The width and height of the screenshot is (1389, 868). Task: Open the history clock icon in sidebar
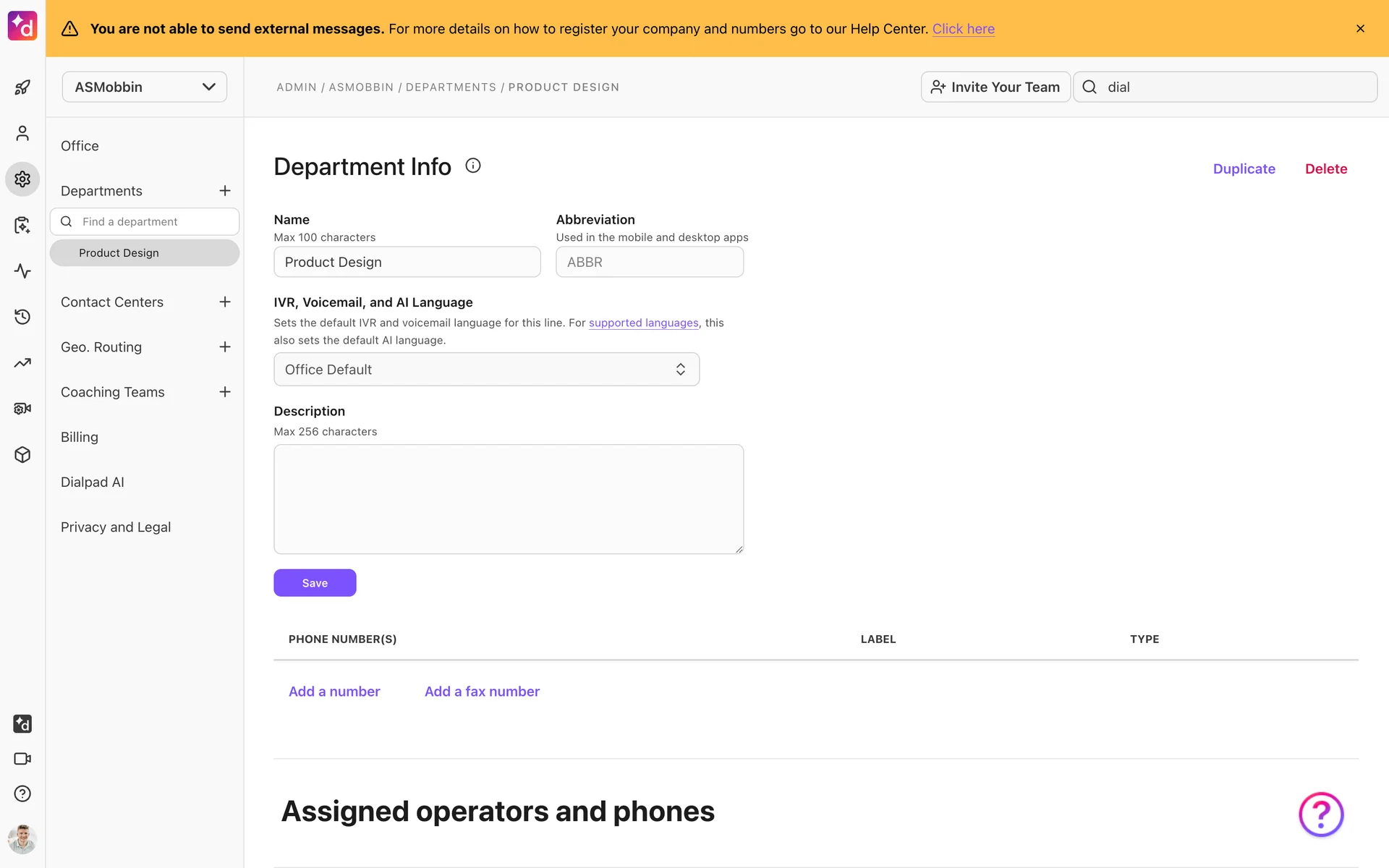pyautogui.click(x=22, y=317)
